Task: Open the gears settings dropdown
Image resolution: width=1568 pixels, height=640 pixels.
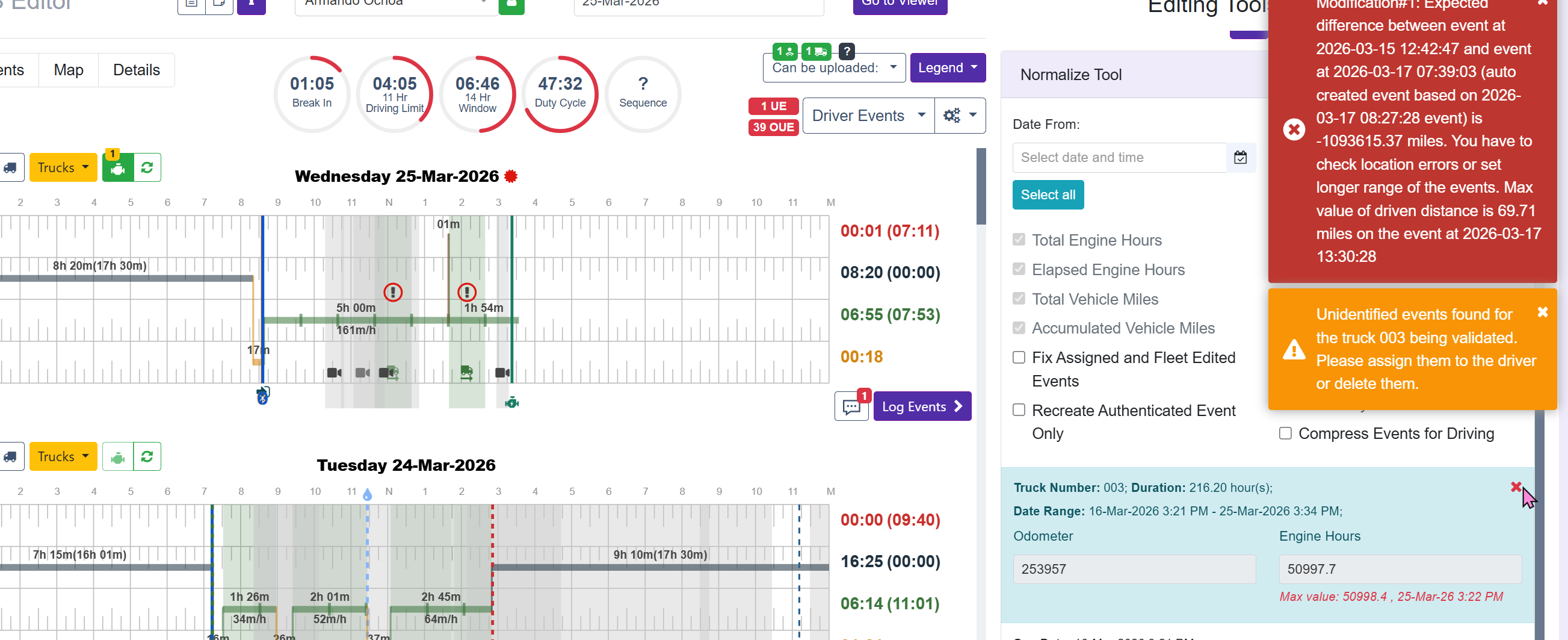Action: (960, 116)
